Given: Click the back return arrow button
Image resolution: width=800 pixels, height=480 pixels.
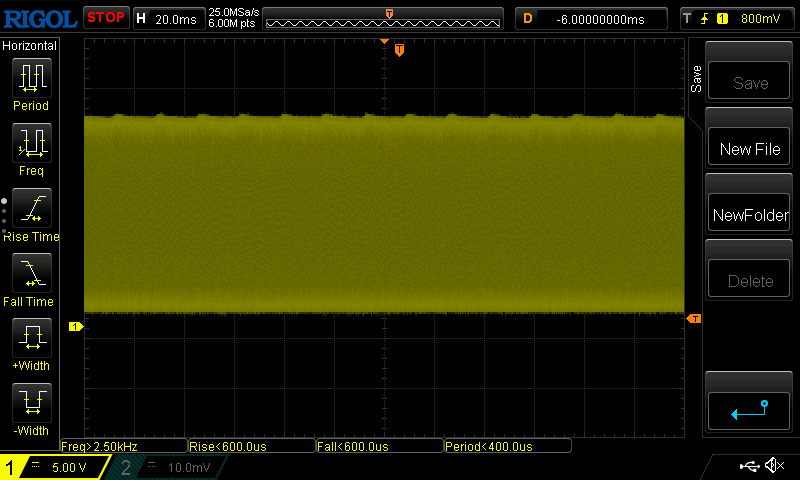Looking at the screenshot, I should (x=750, y=408).
